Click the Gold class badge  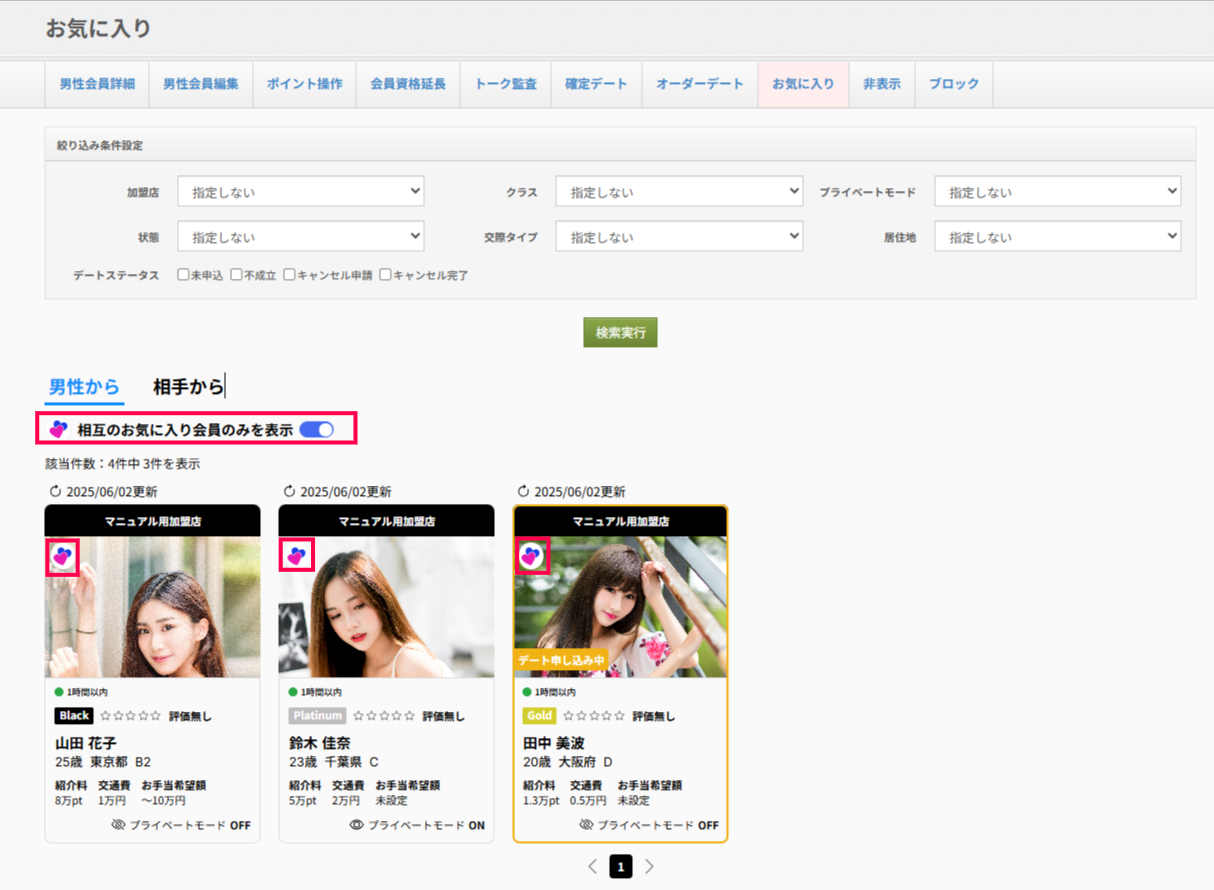tap(540, 716)
